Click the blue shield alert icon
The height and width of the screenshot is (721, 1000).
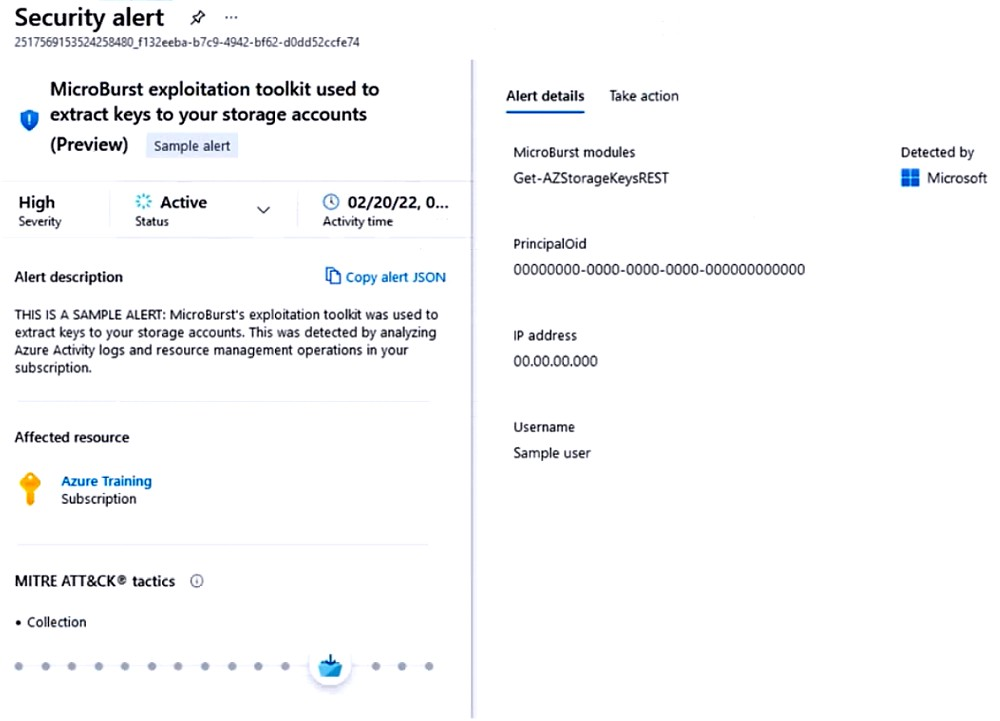click(x=30, y=120)
